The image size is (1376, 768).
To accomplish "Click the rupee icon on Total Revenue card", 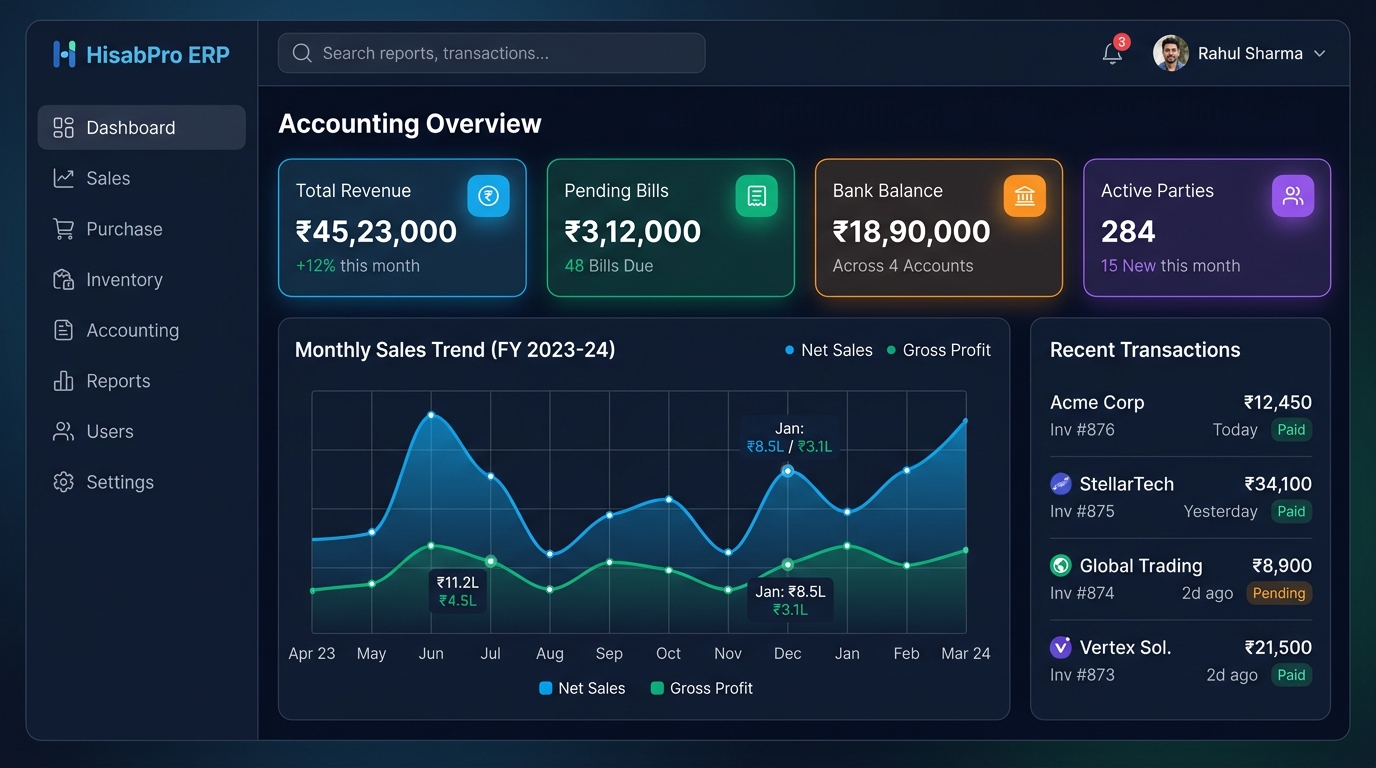I will 488,196.
